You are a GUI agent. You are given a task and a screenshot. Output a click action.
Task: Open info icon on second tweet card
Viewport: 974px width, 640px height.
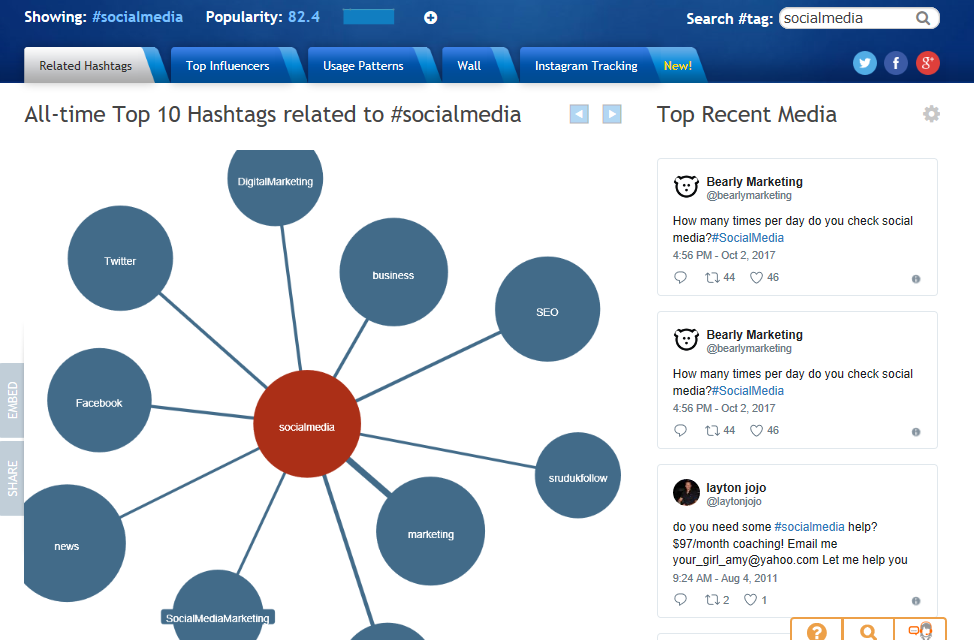[916, 432]
